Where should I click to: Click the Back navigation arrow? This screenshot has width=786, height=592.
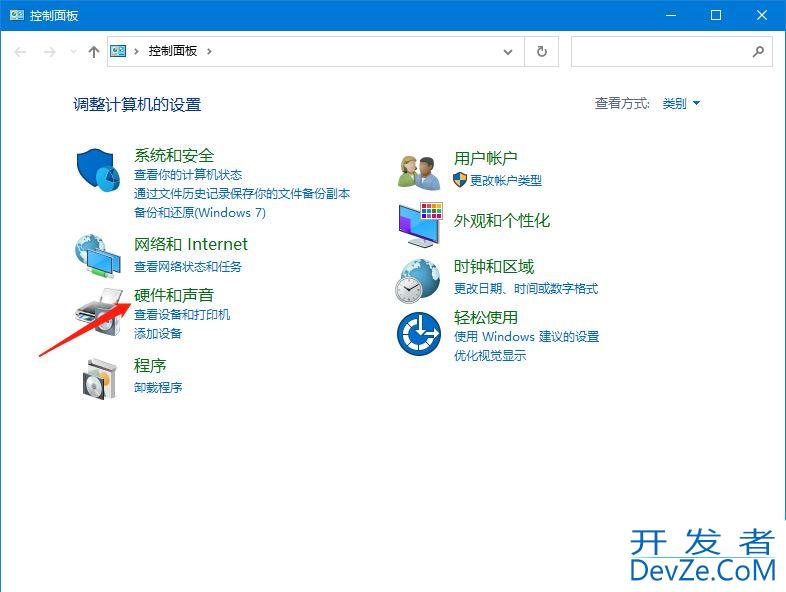[21, 52]
